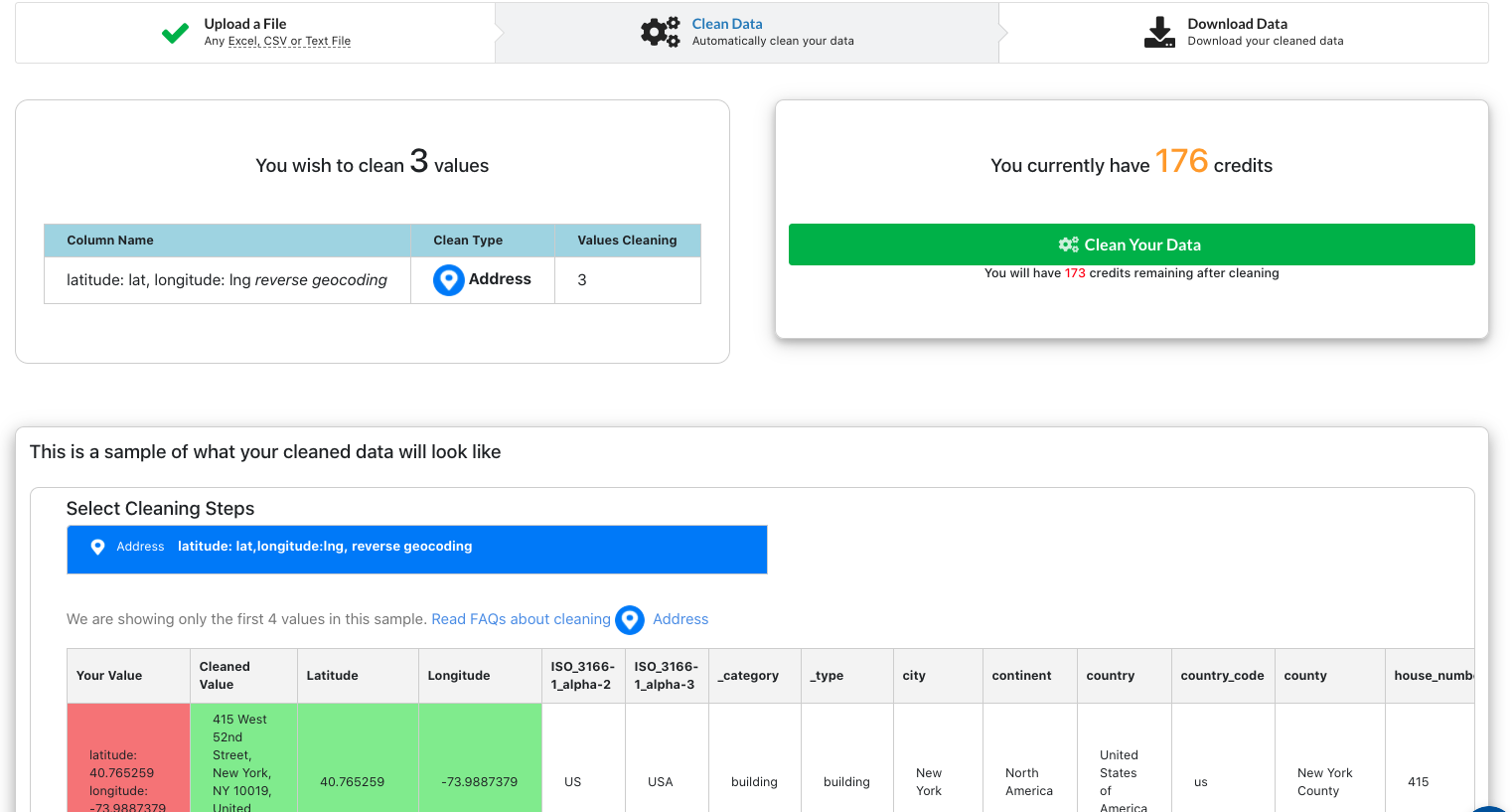Follow the blue Address link after FAQs
The height and width of the screenshot is (812, 1512).
[680, 619]
